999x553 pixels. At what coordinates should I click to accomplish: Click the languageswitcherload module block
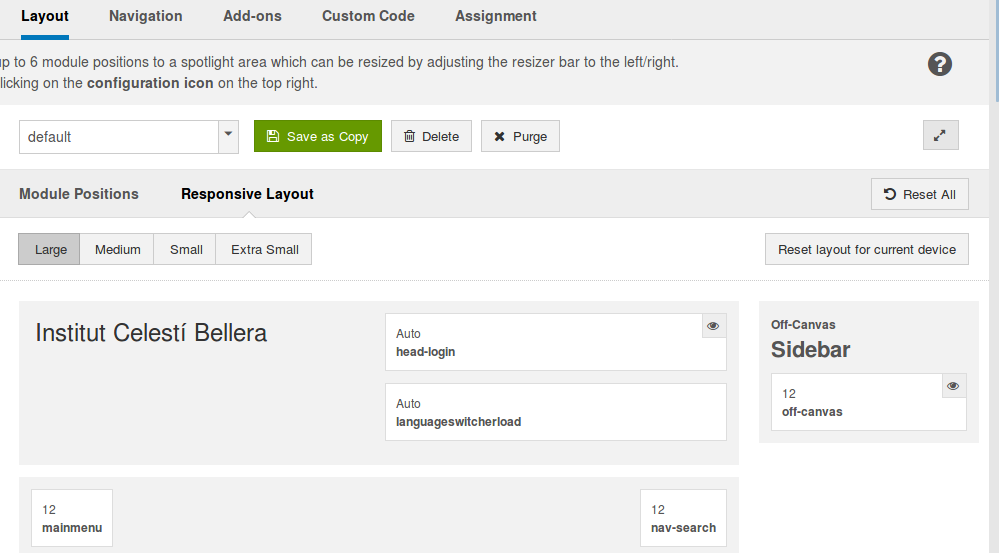click(555, 412)
